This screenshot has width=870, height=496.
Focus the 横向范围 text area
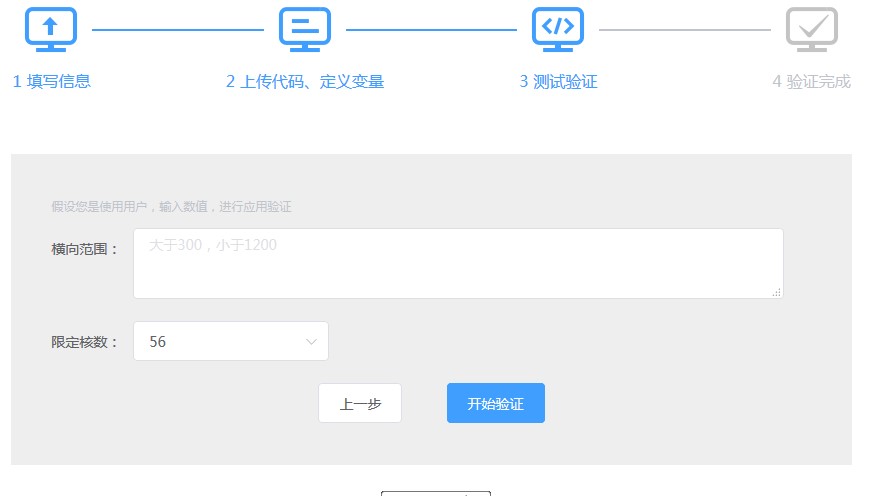pyautogui.click(x=457, y=263)
